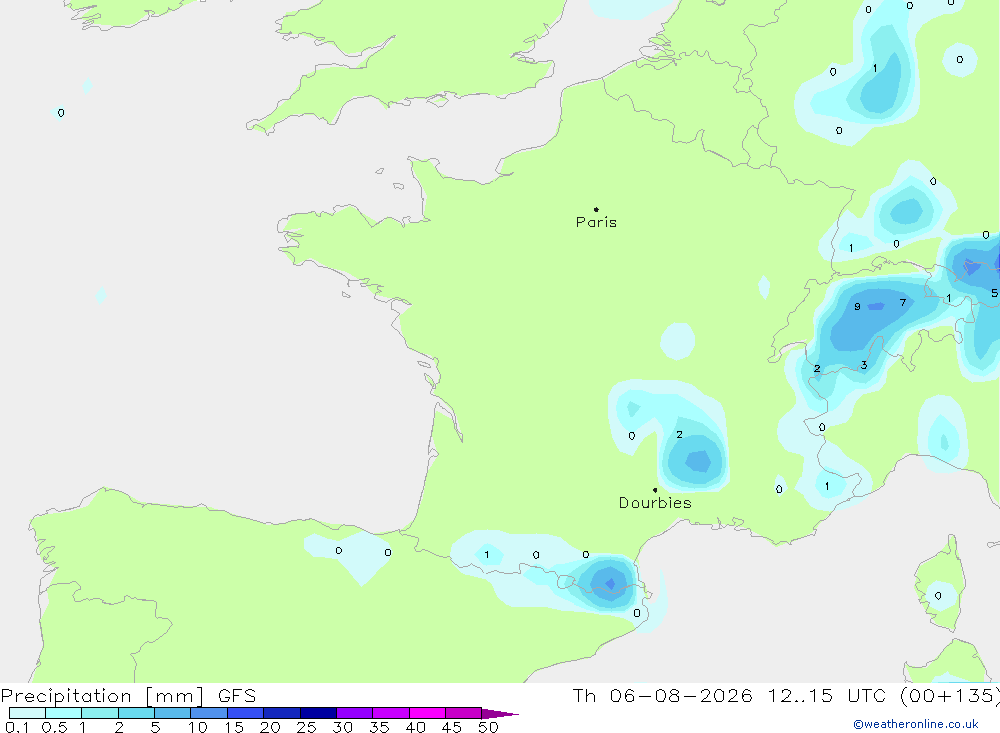Screen dimensions: 1000x733
Task: Select the 40–45 mm magenta legend swatch
Action: pos(427,713)
